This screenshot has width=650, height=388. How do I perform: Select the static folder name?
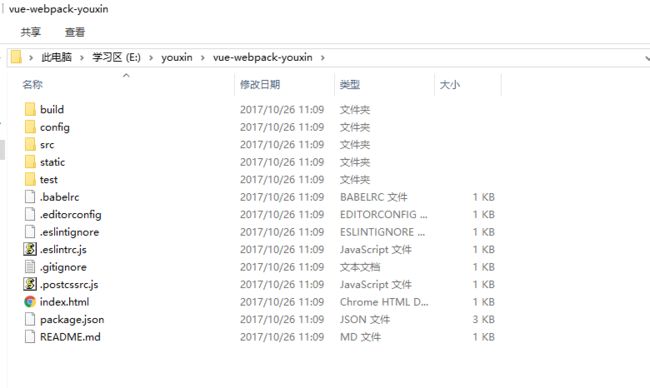52,162
